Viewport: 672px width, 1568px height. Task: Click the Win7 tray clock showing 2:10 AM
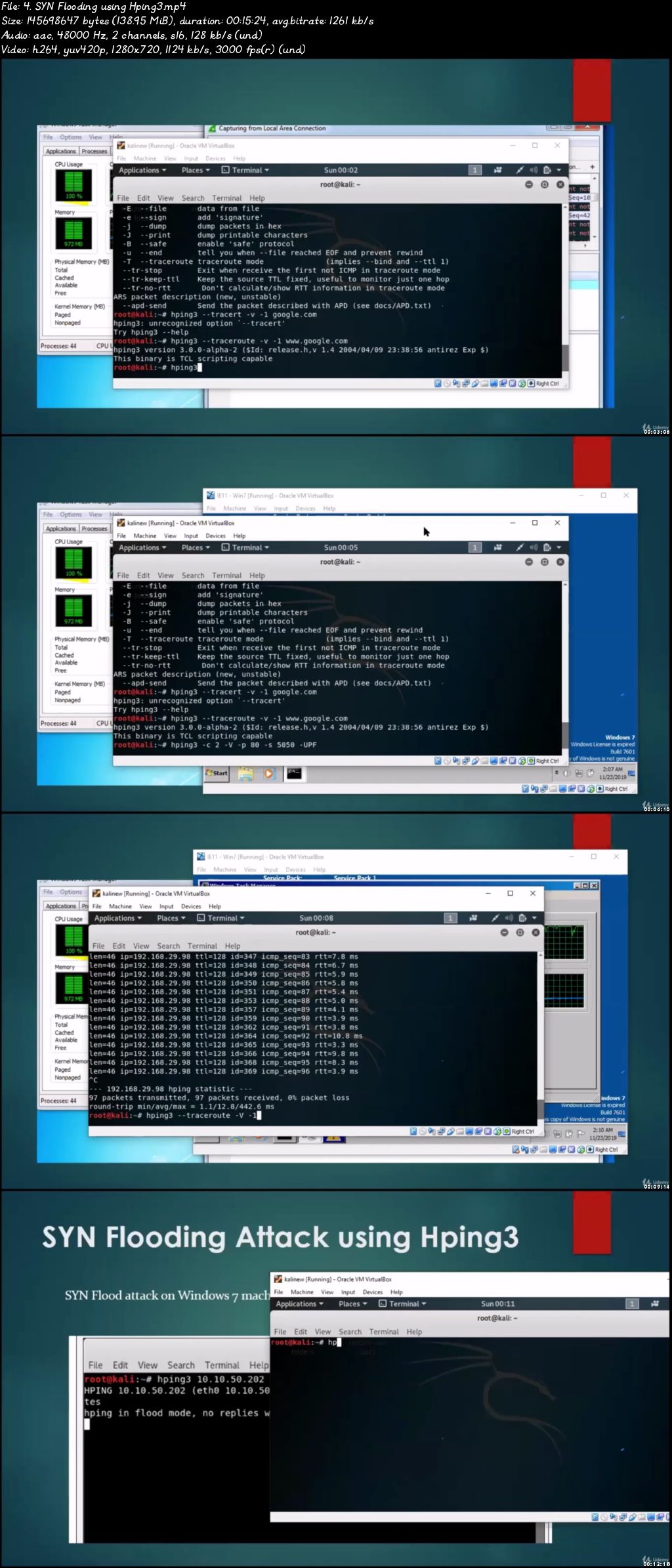point(602,1134)
